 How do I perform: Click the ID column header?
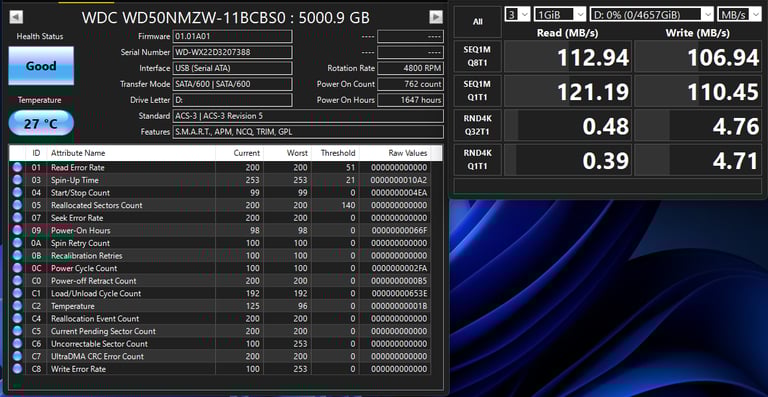pos(36,153)
